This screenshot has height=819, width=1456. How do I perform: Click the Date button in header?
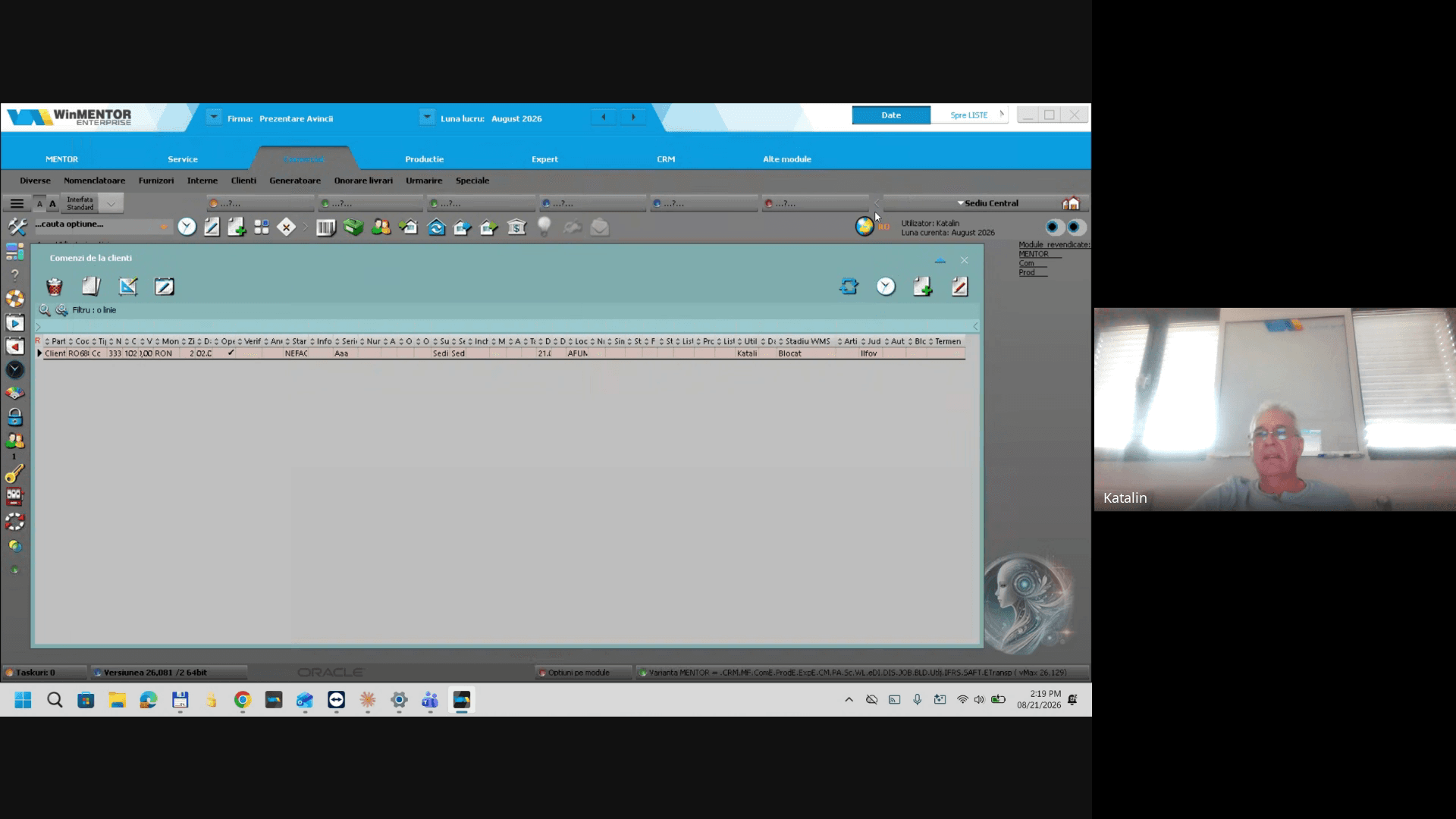tap(891, 115)
